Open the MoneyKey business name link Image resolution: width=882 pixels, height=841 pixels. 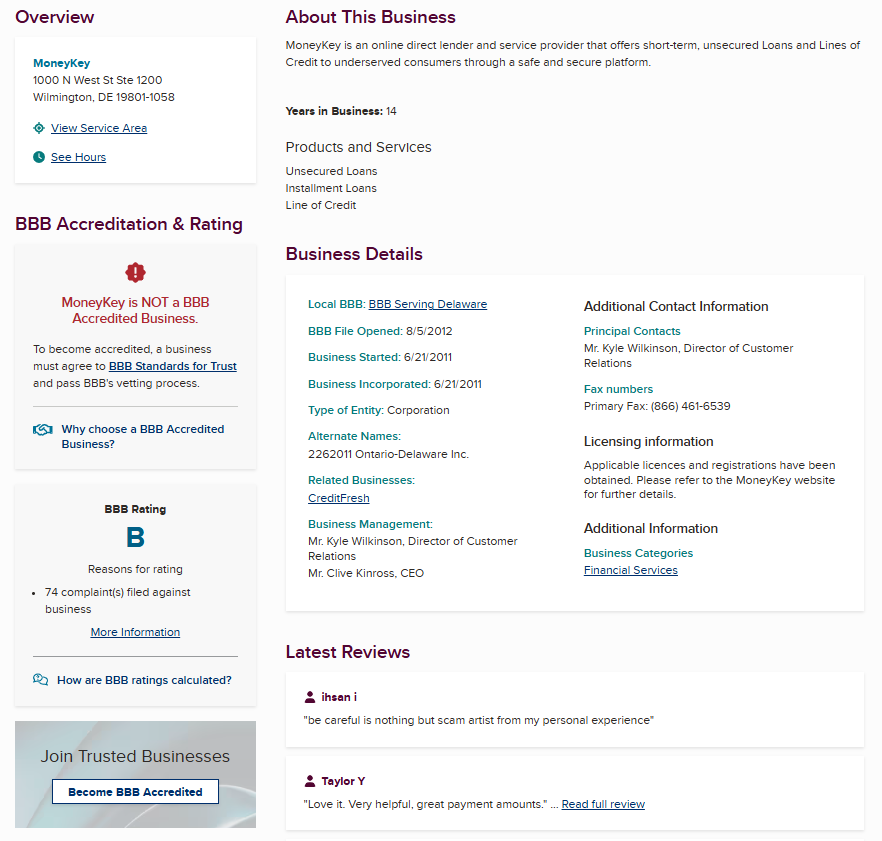click(x=61, y=63)
